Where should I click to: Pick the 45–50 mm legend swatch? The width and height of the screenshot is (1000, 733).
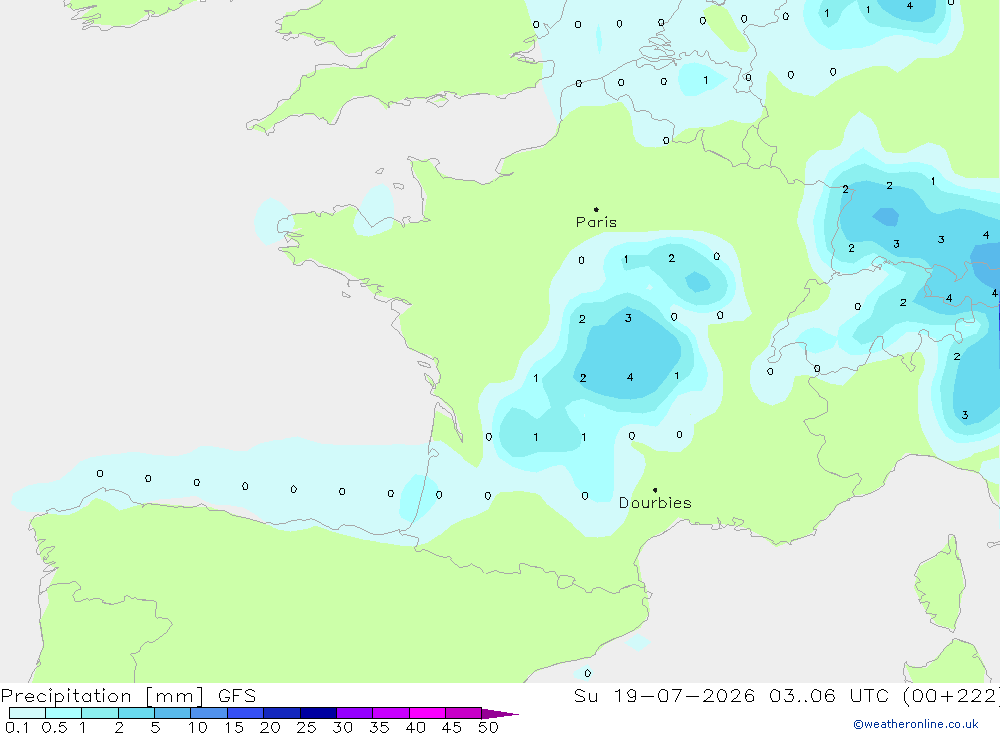pyautogui.click(x=464, y=713)
